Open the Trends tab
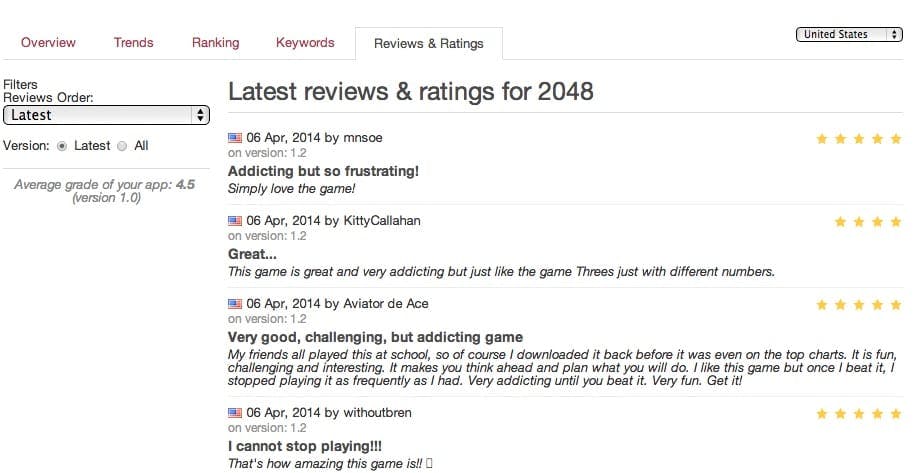 pyautogui.click(x=133, y=43)
